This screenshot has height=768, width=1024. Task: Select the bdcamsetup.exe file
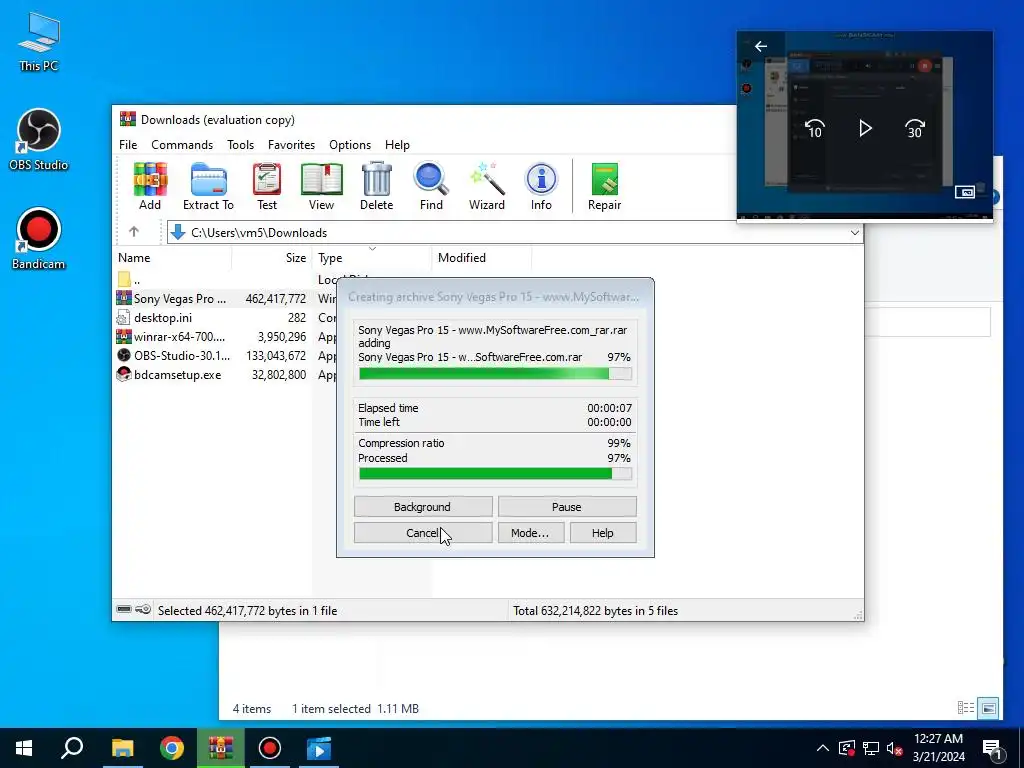[225, 375]
